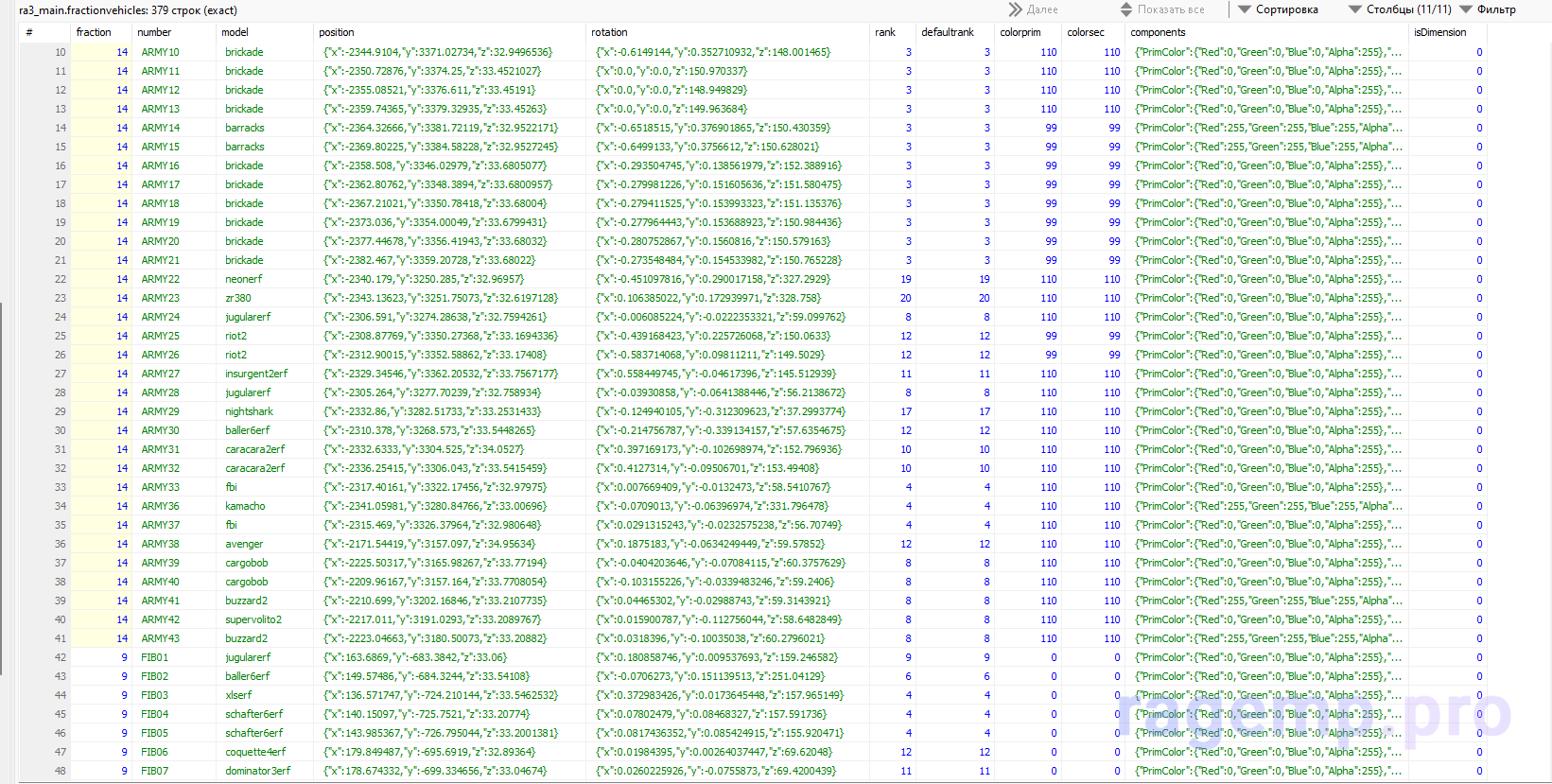Sort by the fraction column header
This screenshot has width=1552, height=784.
point(94,32)
